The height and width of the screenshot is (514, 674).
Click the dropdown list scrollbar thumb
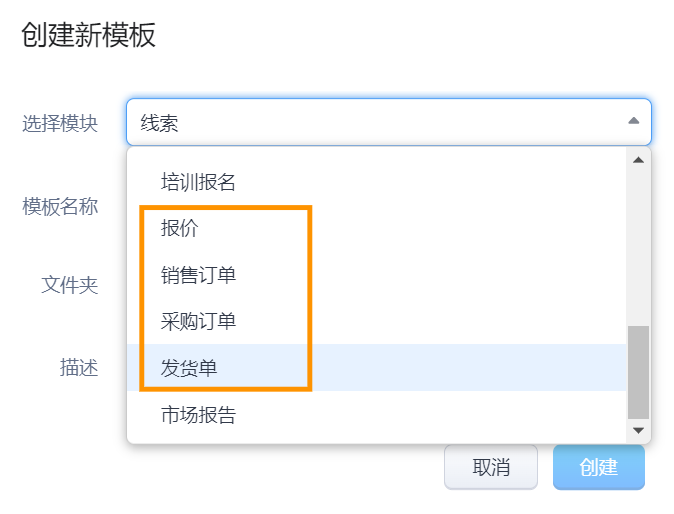point(638,372)
